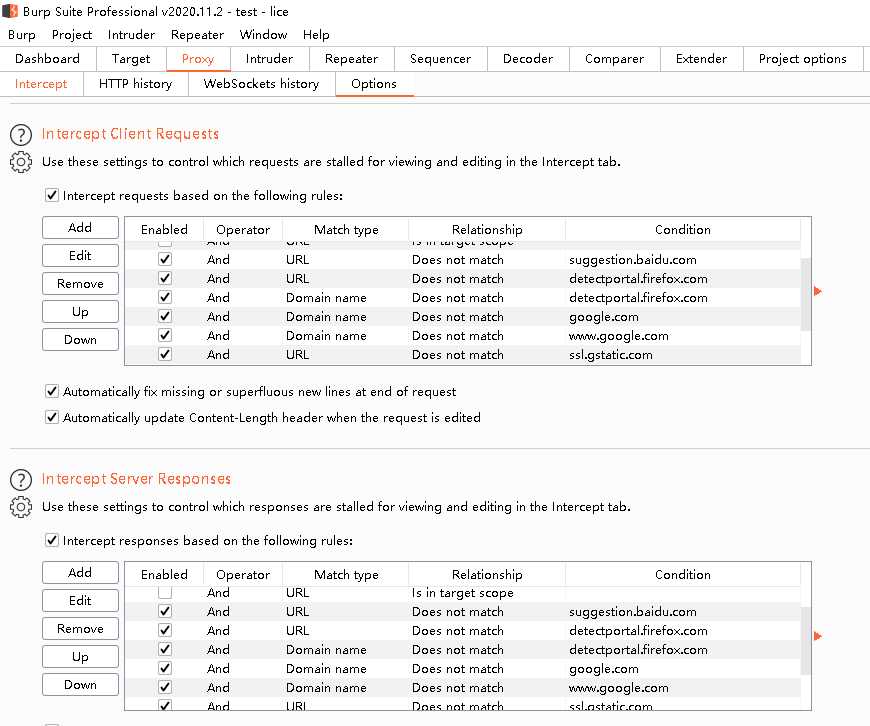Toggle 'Intercept requests based on the following rules'
The width and height of the screenshot is (870, 726).
52,195
